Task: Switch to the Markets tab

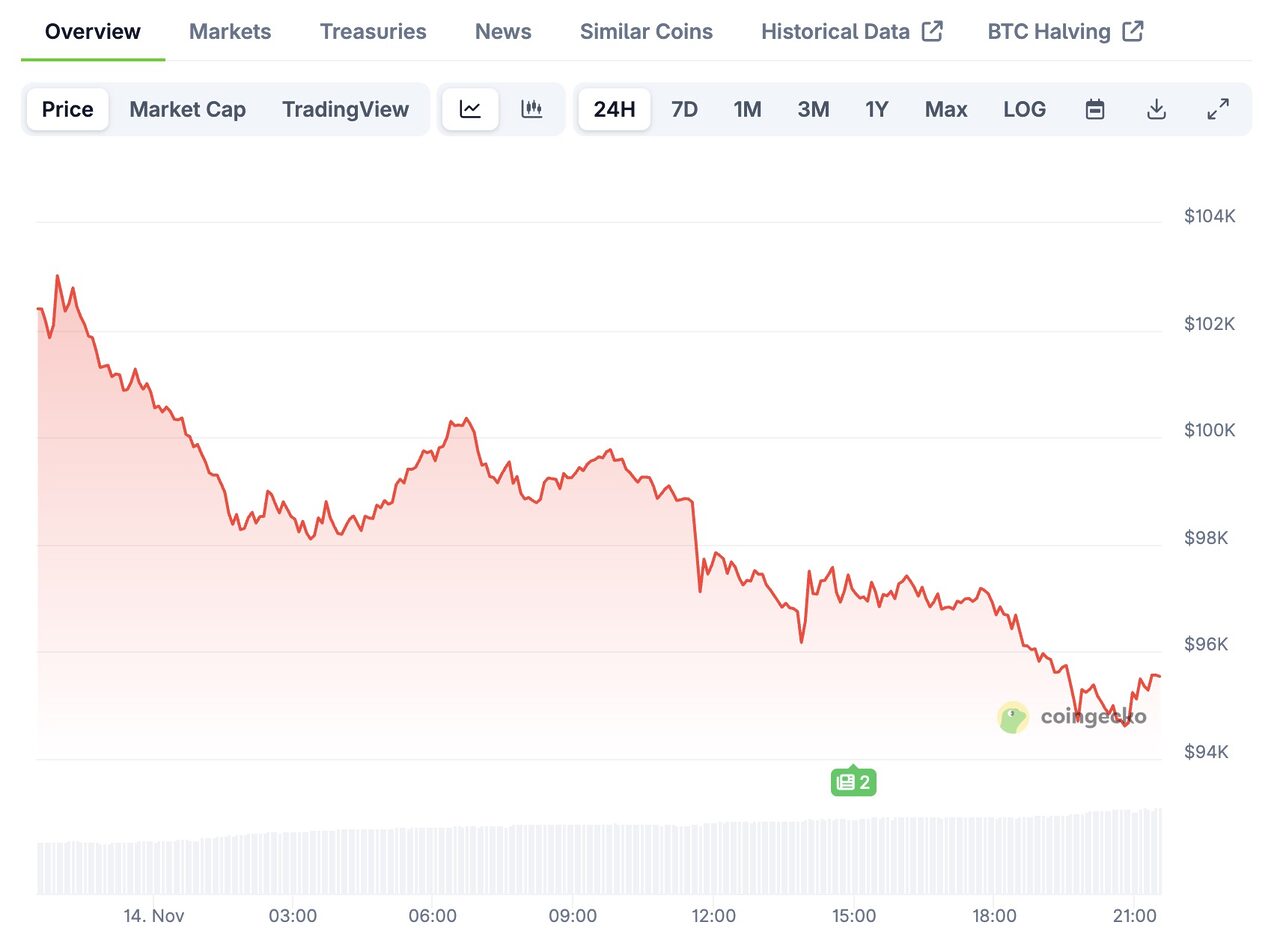Action: [230, 31]
